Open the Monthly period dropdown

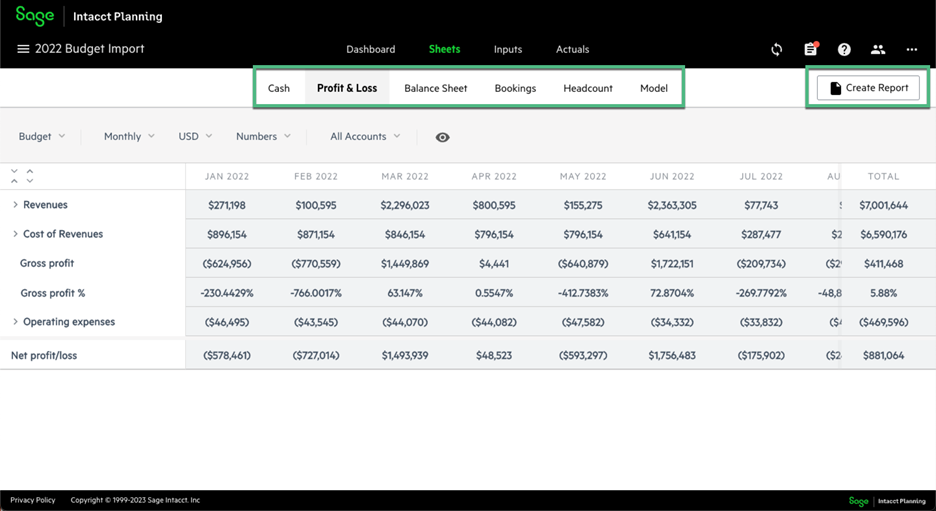129,136
